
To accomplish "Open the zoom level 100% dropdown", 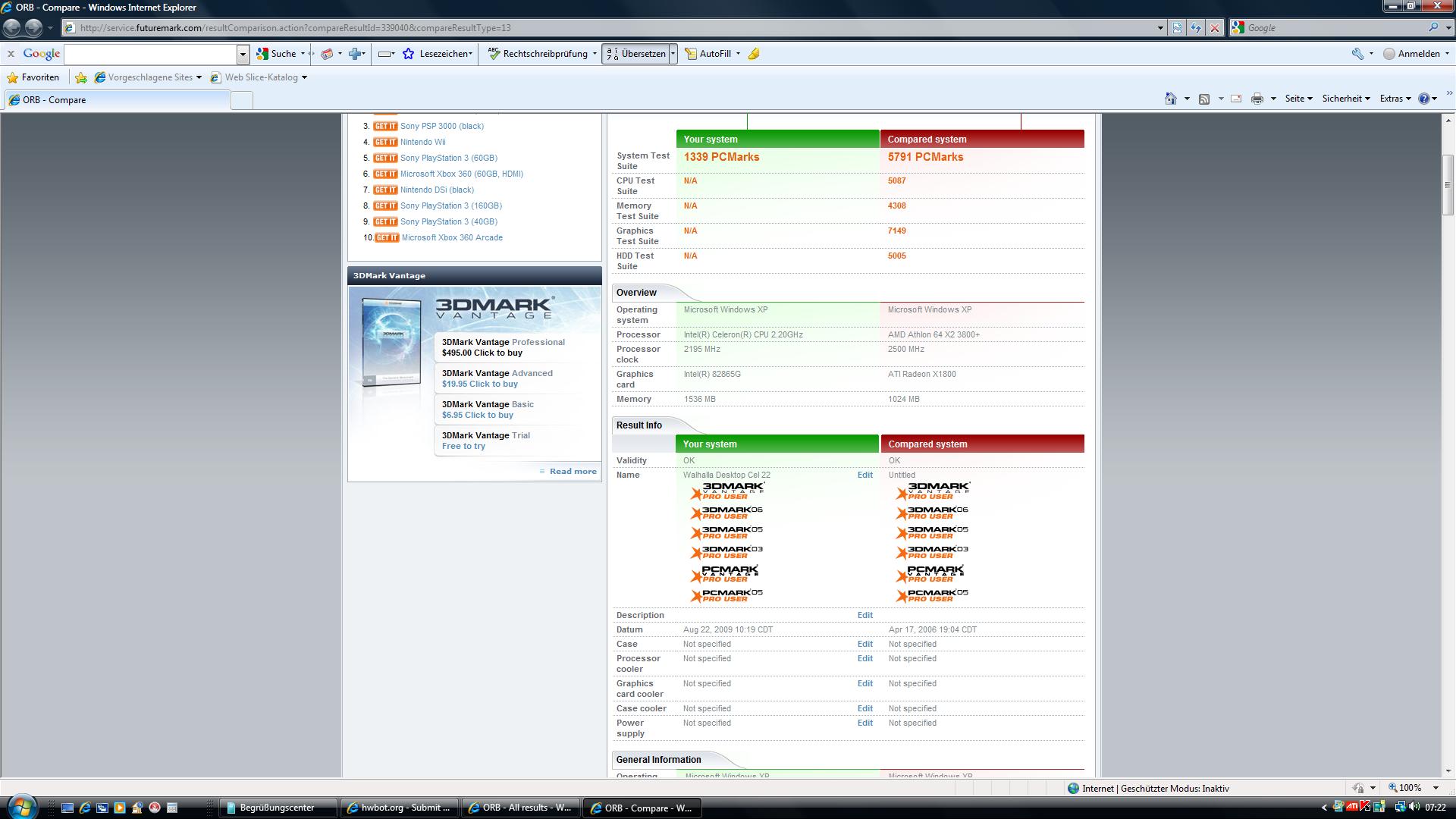I will [x=1435, y=788].
